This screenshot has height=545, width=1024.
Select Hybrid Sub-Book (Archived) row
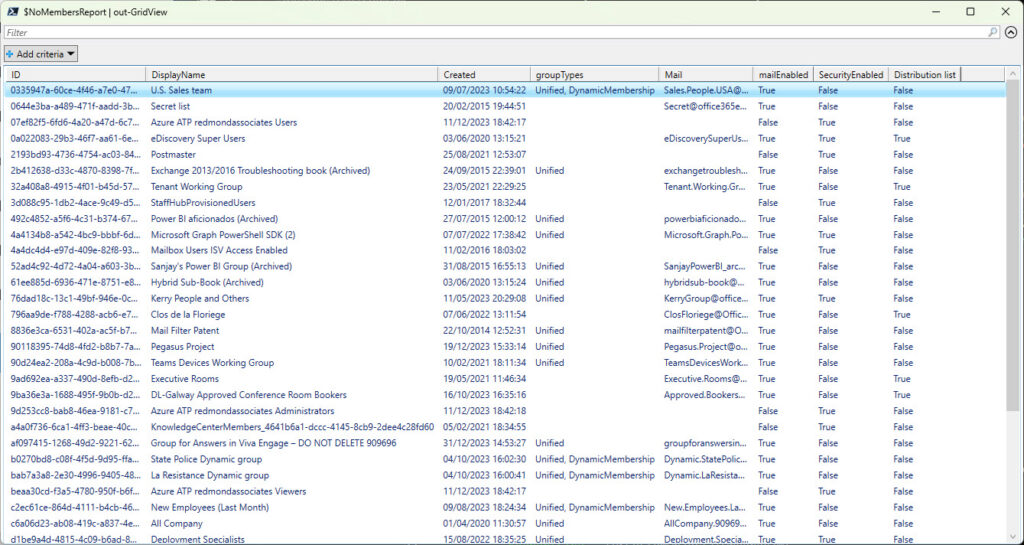coord(505,283)
